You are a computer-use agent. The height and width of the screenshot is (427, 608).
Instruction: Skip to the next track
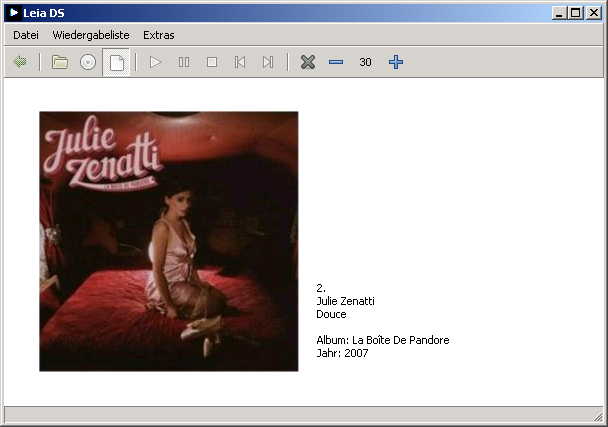point(268,62)
